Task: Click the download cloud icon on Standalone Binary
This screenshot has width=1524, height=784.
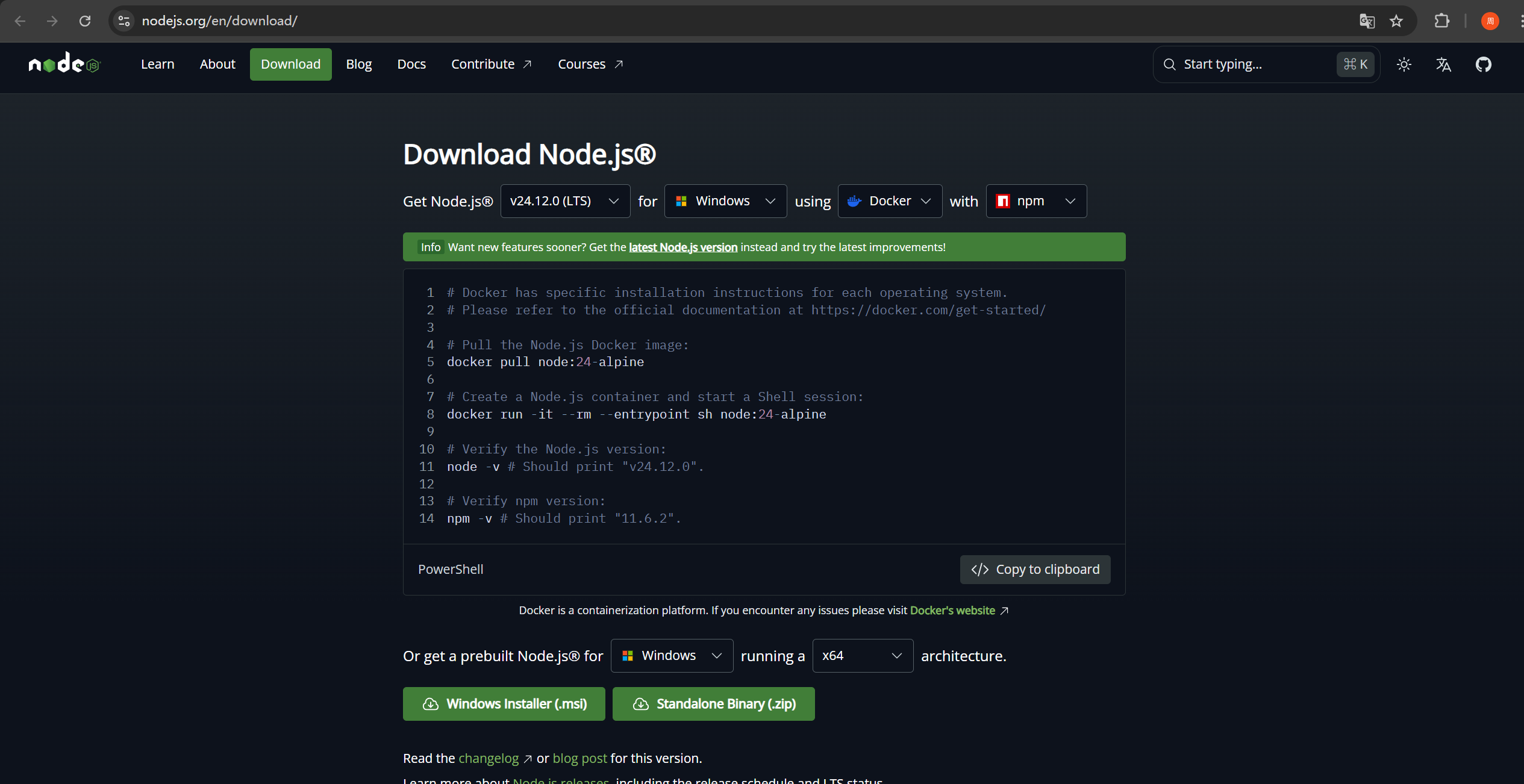Action: click(641, 704)
